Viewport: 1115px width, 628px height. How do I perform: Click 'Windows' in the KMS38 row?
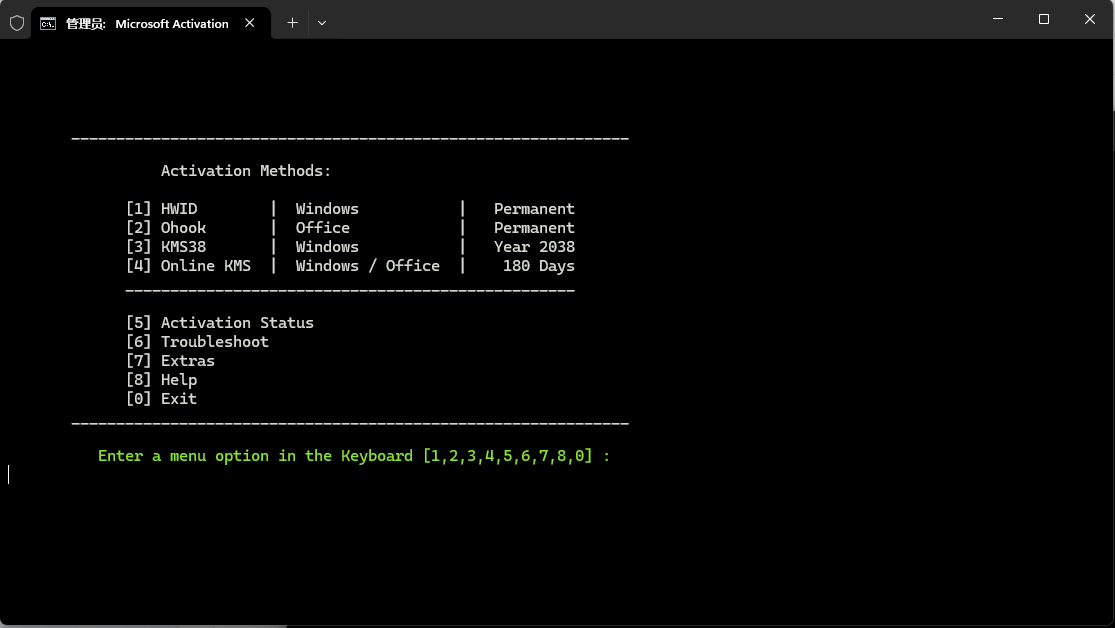[327, 247]
